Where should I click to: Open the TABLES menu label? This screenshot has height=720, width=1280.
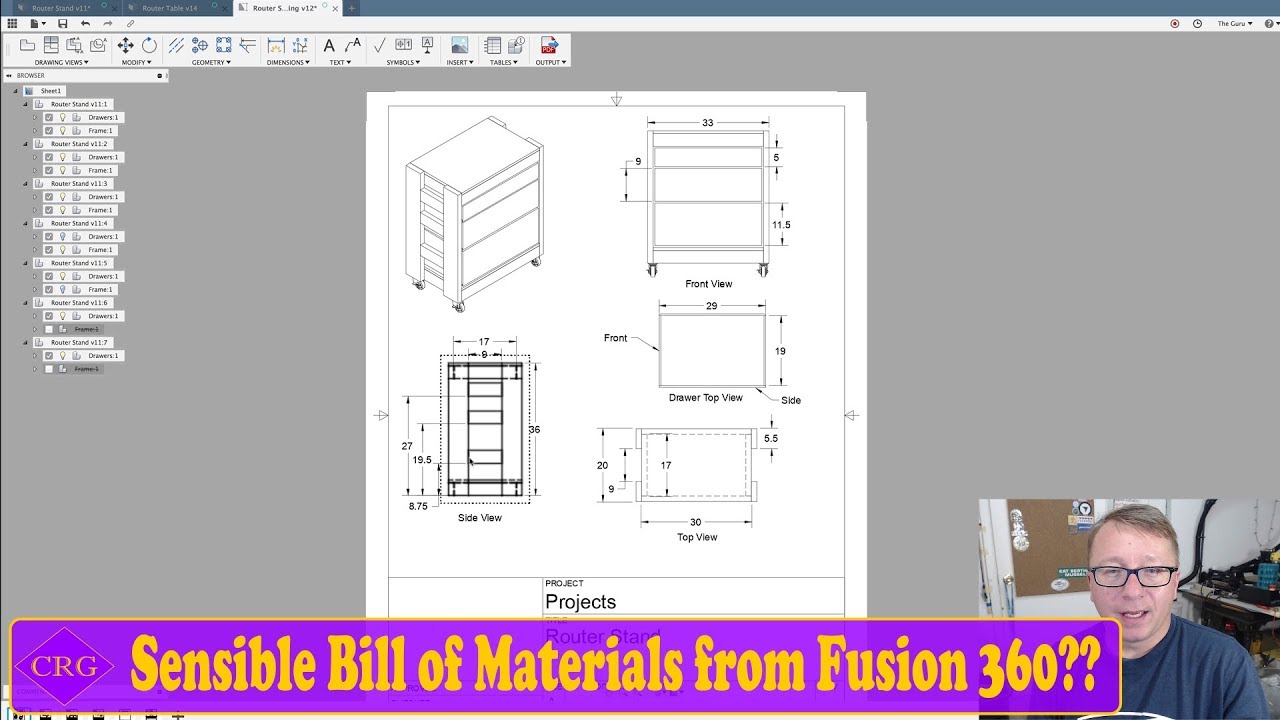[x=504, y=62]
